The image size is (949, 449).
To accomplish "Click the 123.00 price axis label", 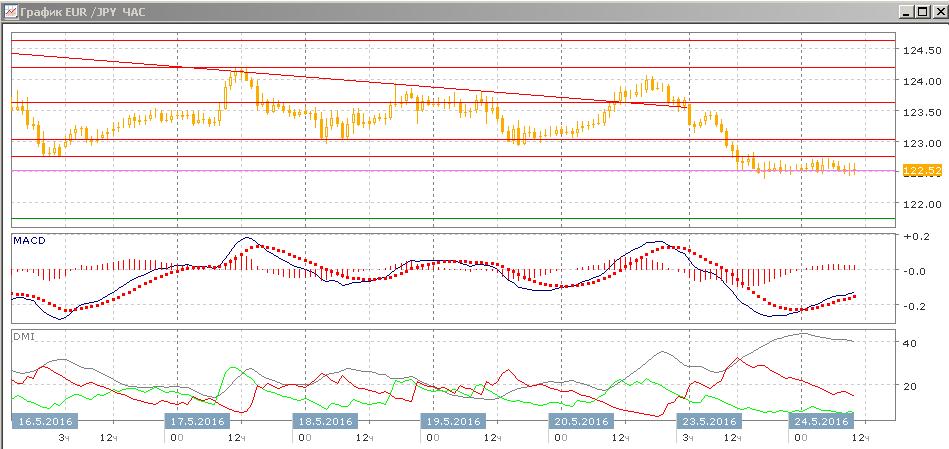I will pyautogui.click(x=920, y=143).
